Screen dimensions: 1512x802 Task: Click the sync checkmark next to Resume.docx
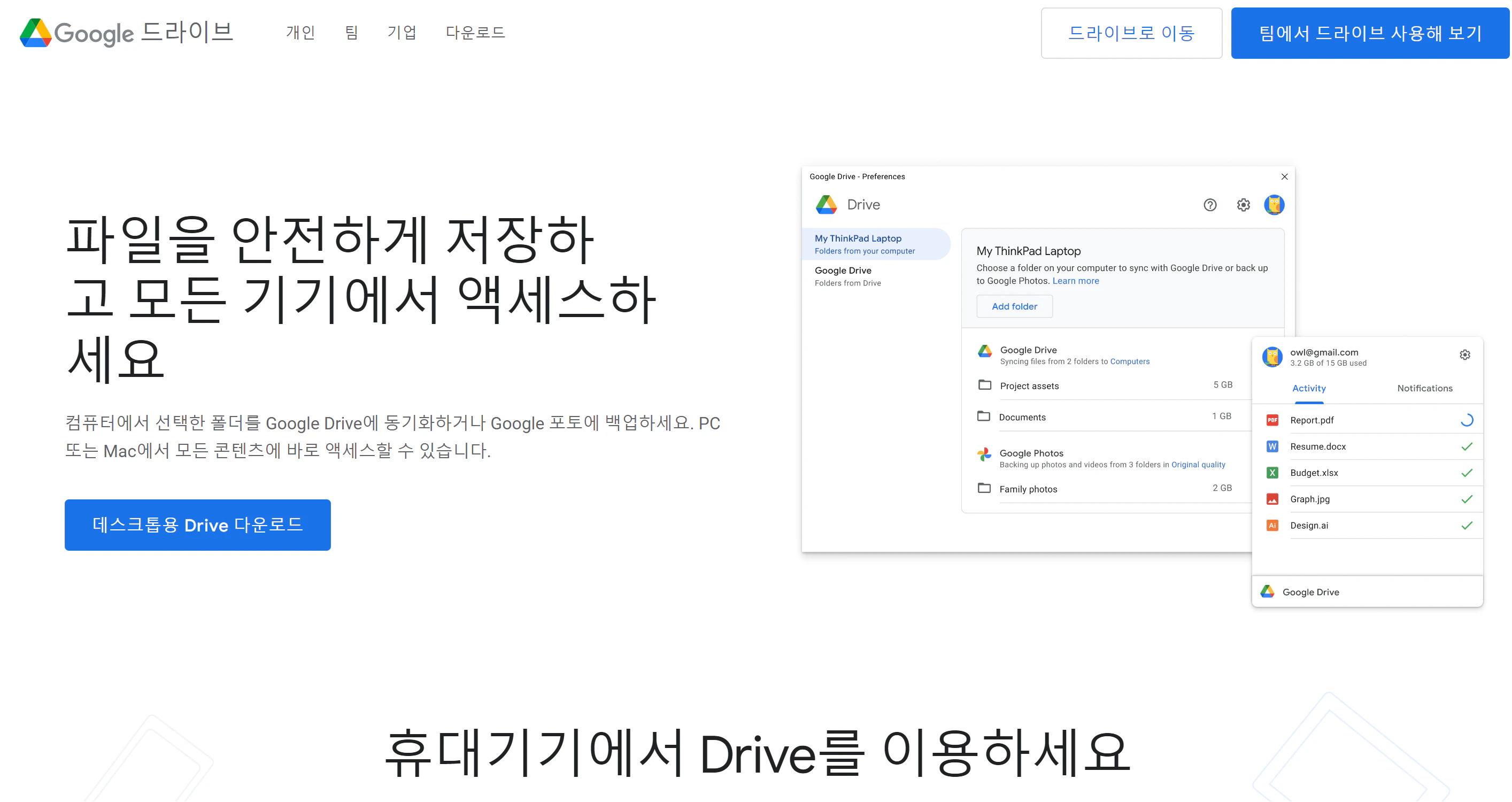[1468, 446]
